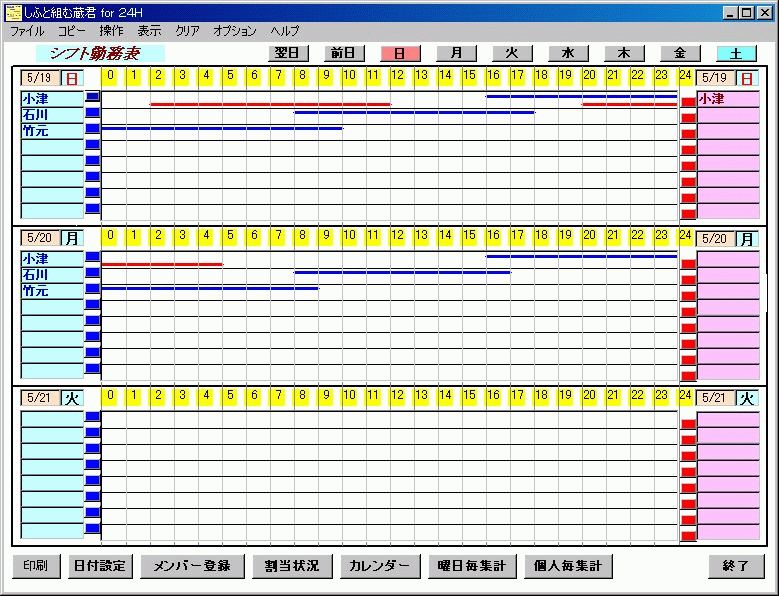Viewport: 779px width, 596px height.
Task: Open the ファイル menu
Action: coord(27,31)
